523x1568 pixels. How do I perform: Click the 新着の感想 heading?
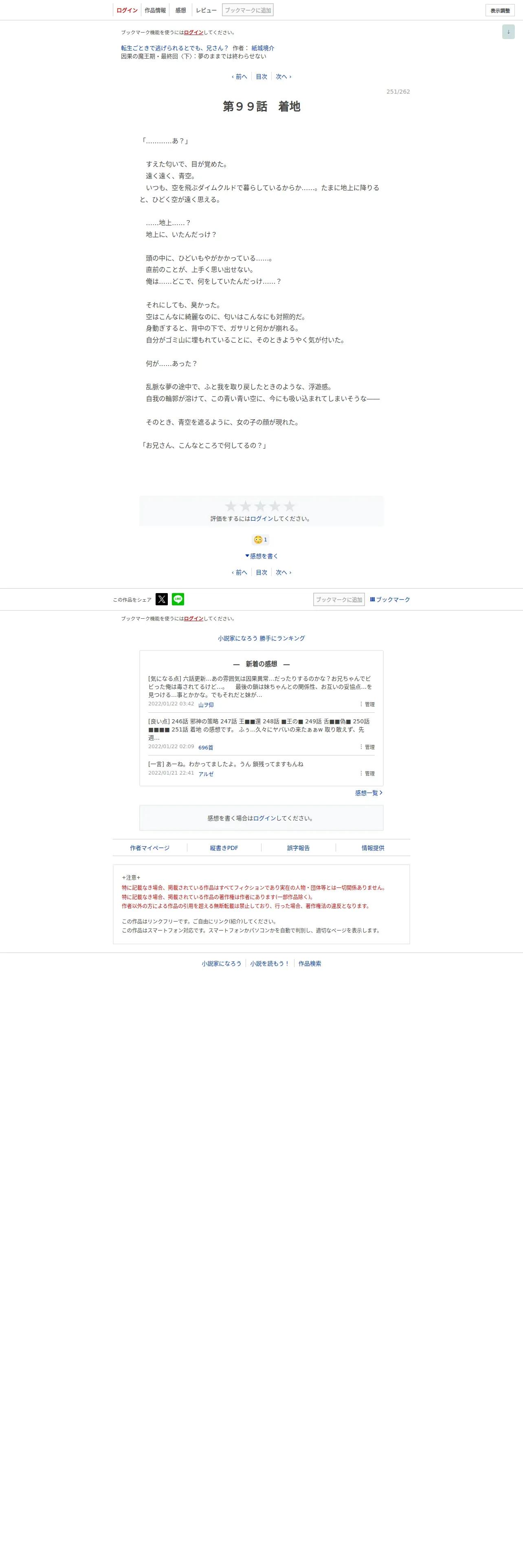point(261,664)
